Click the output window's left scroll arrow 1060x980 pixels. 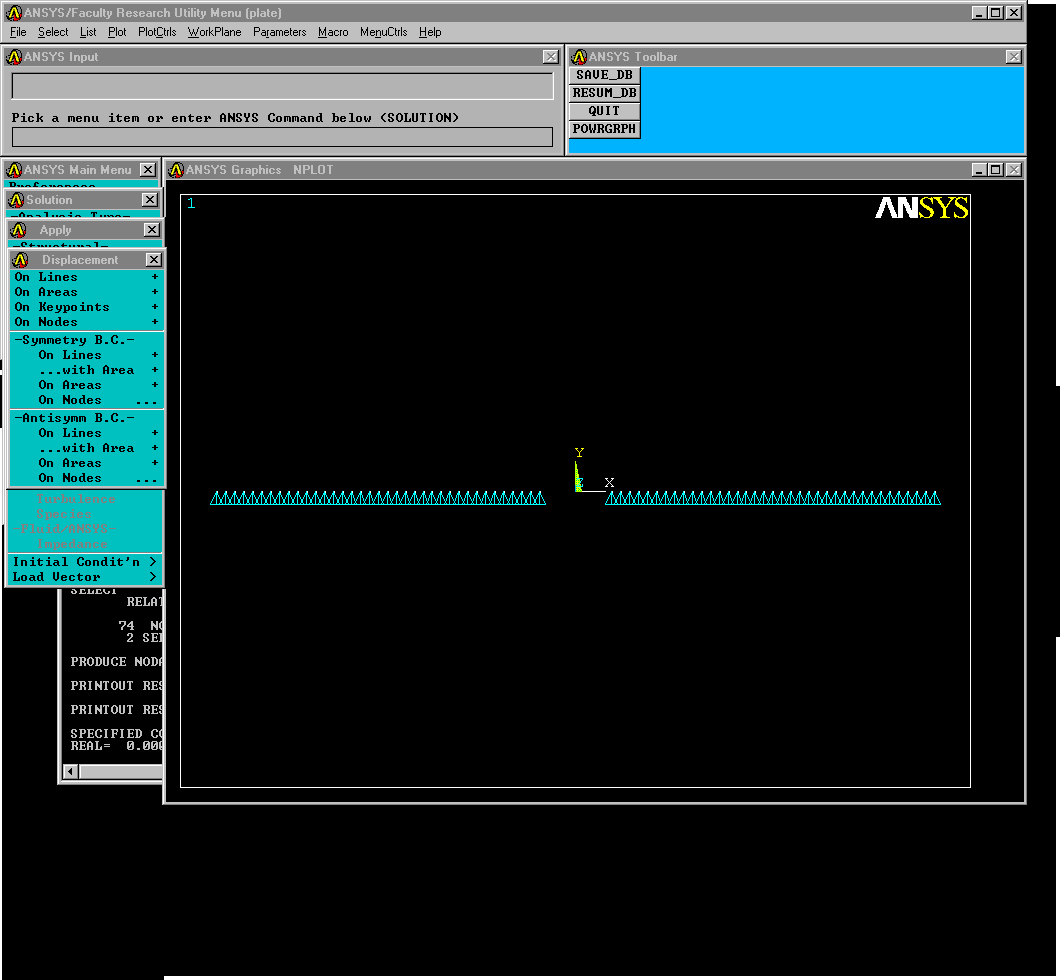tap(70, 772)
